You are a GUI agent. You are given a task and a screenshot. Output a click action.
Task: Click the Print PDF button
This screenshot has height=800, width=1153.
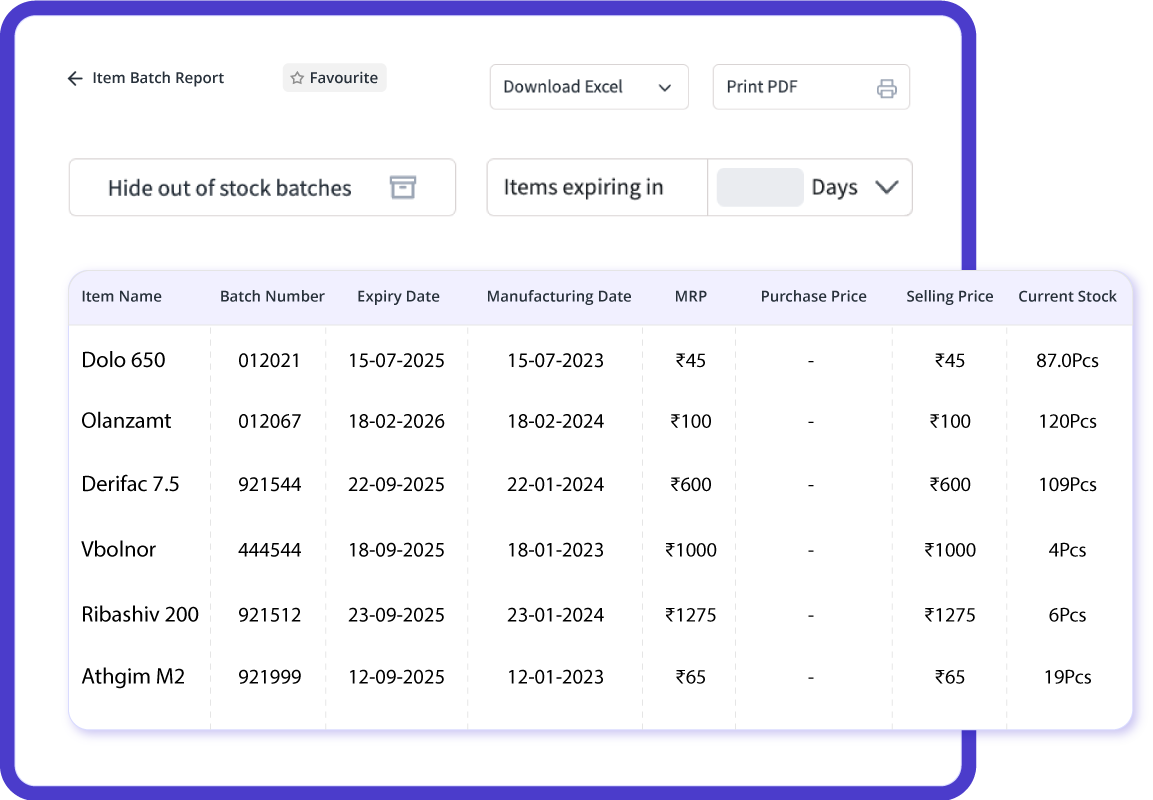click(x=811, y=87)
